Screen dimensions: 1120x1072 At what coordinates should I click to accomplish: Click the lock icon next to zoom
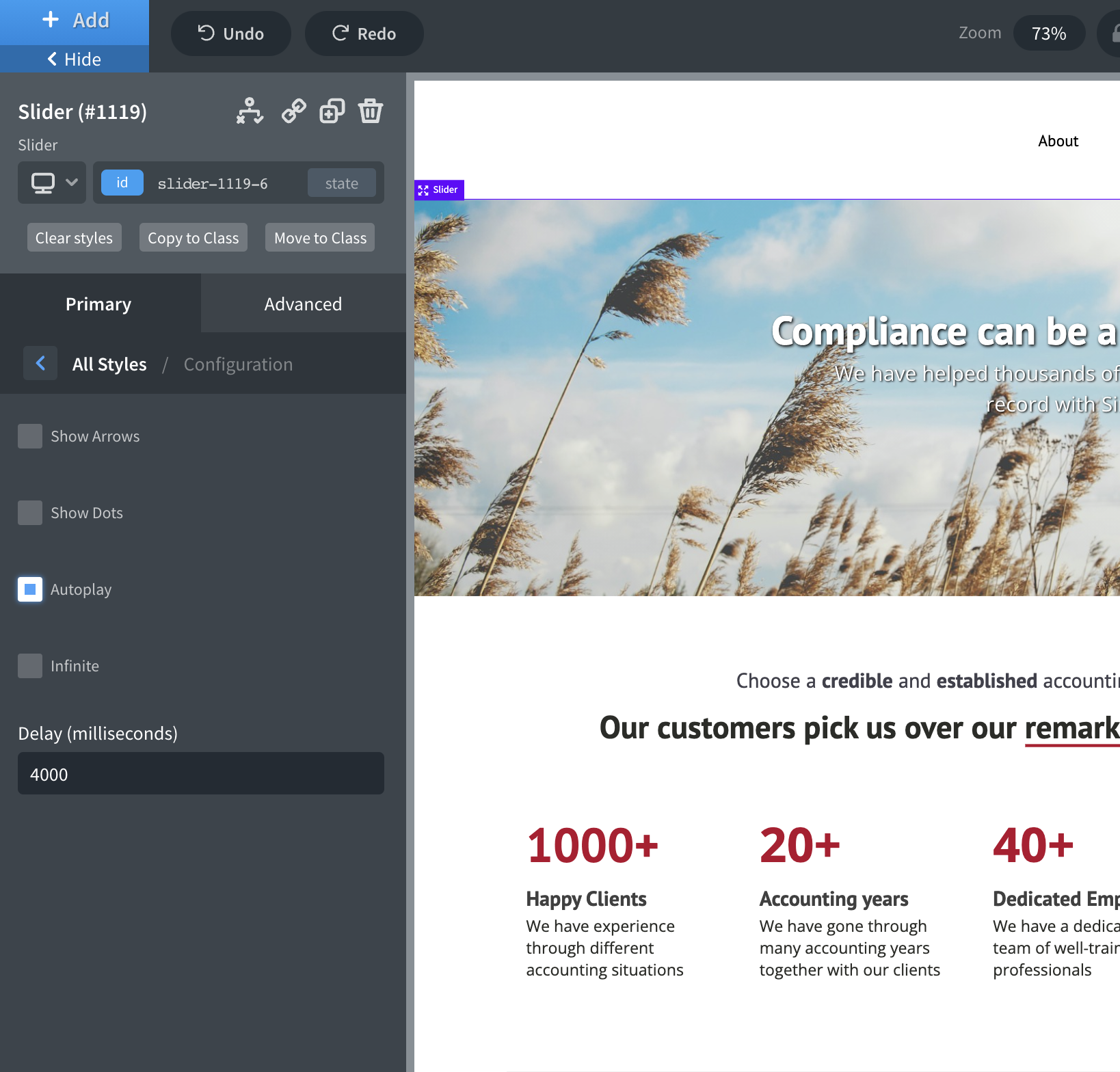[1113, 33]
